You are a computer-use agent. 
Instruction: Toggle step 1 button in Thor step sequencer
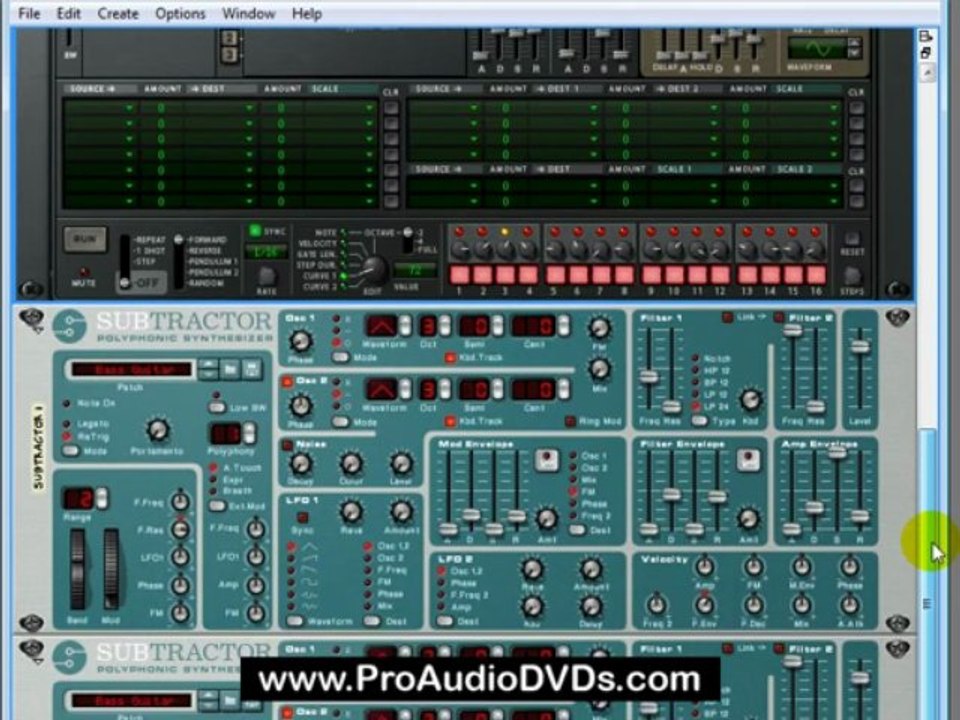coord(460,275)
